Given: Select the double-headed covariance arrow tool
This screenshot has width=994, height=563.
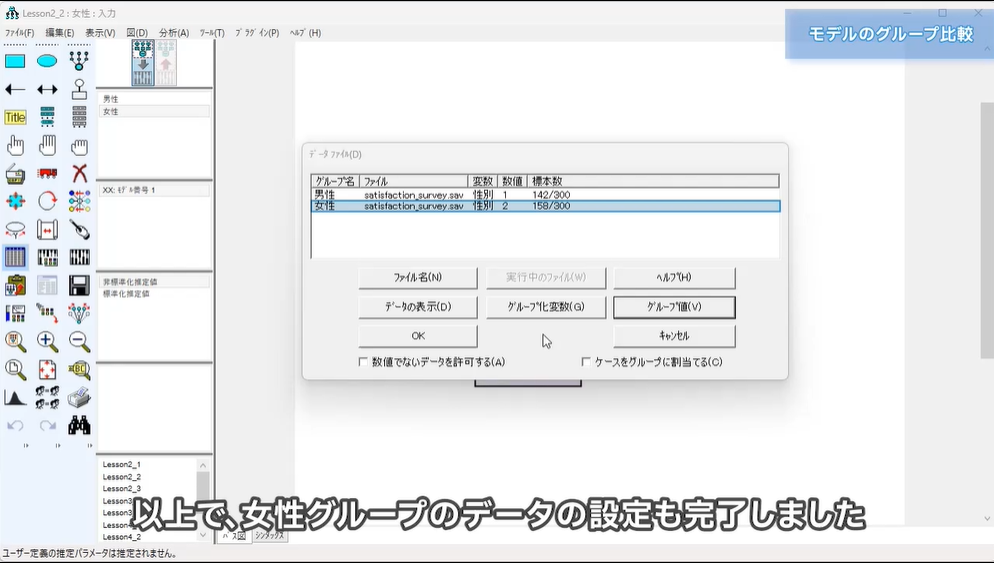Looking at the screenshot, I should tap(47, 89).
